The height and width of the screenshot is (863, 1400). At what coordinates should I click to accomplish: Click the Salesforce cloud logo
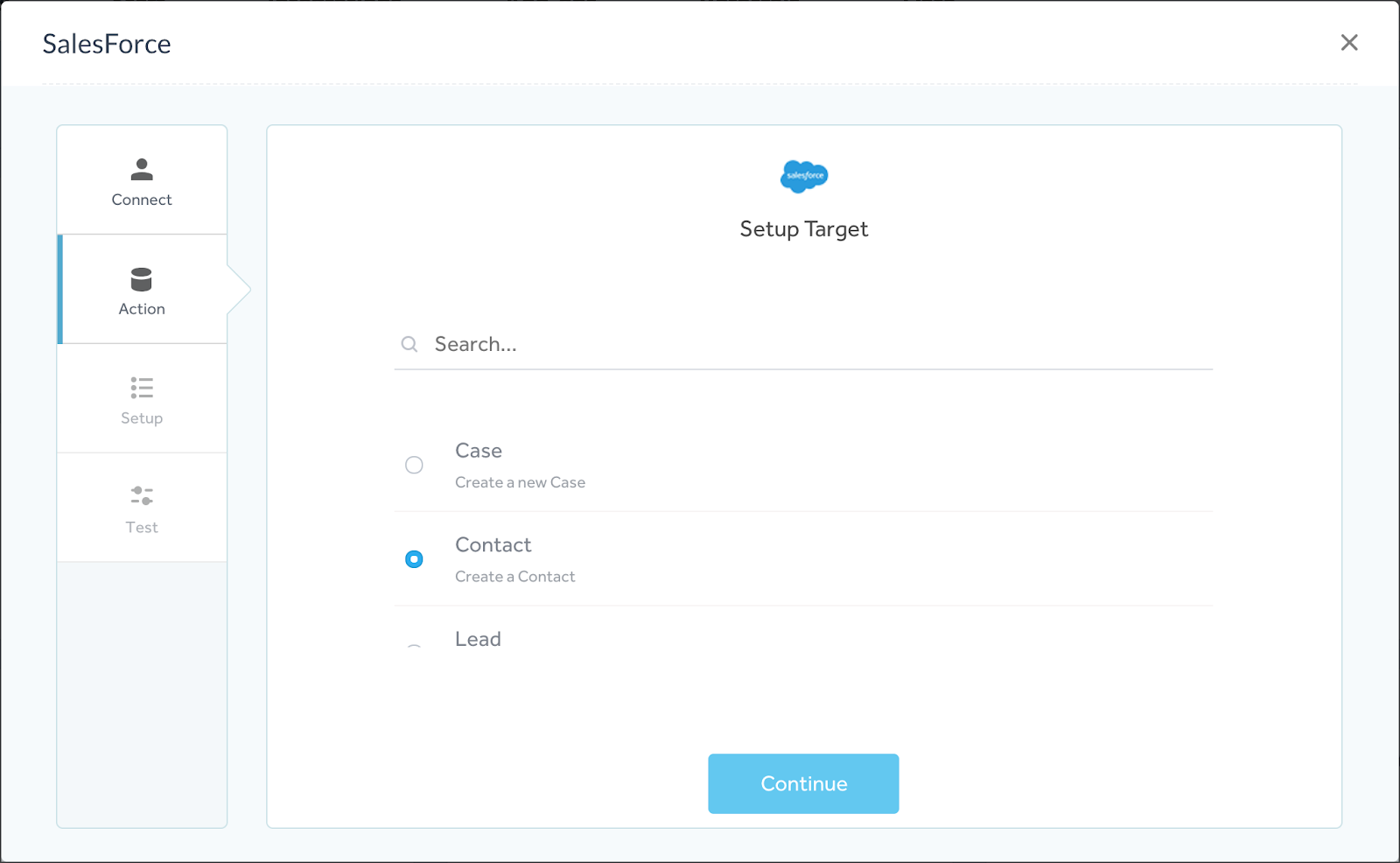804,176
